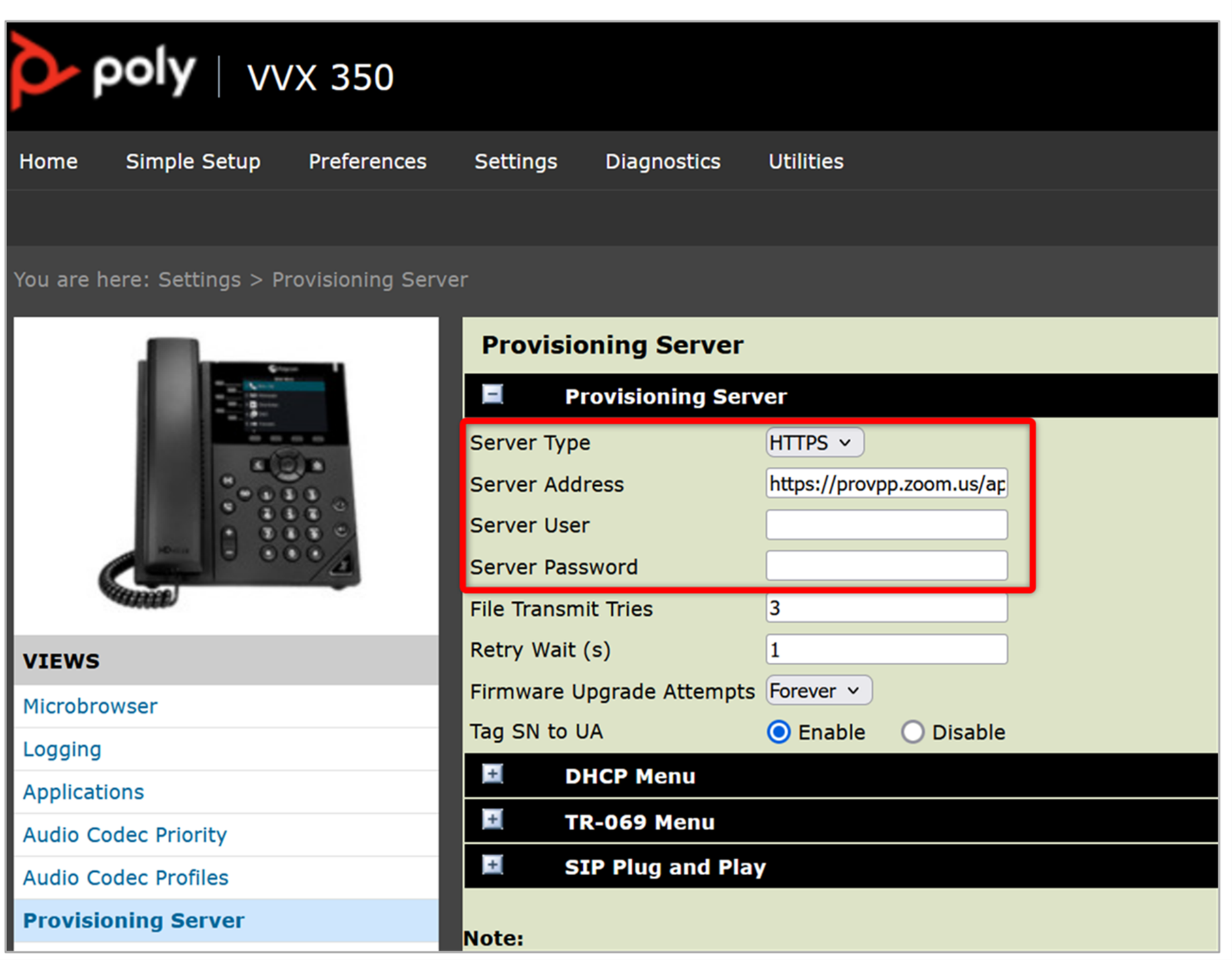
Task: Select Disable for Tag SN to UA
Action: point(913,732)
